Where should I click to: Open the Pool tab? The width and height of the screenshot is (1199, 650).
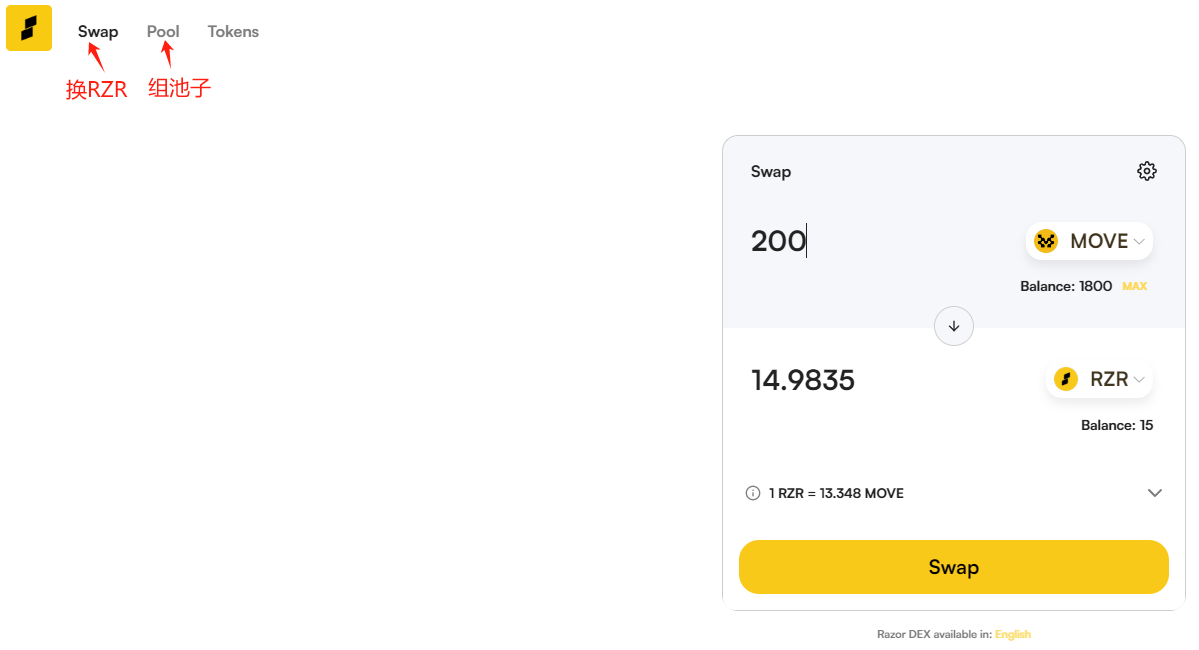pyautogui.click(x=163, y=31)
